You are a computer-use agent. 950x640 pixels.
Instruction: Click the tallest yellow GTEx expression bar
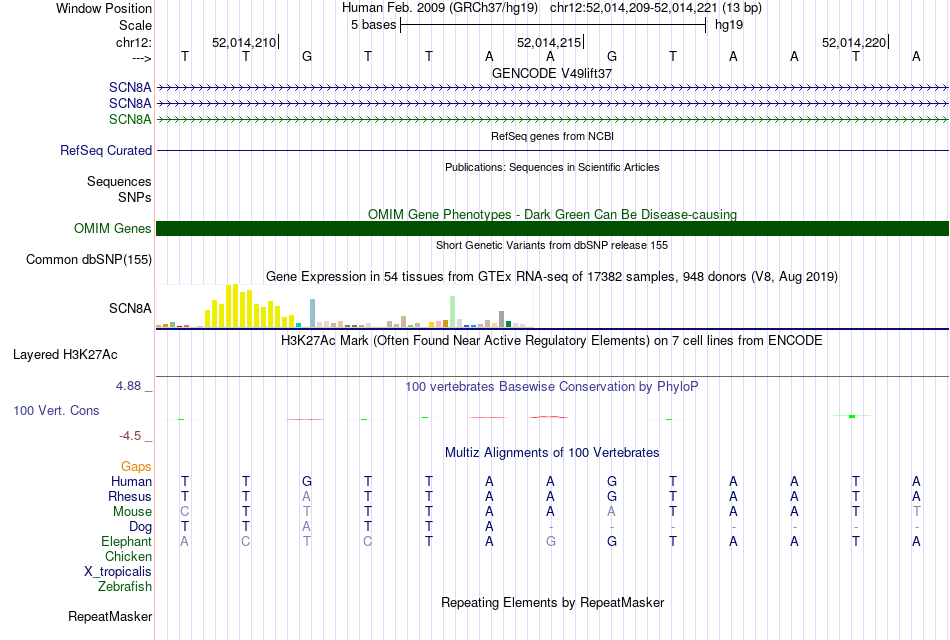coord(235,305)
